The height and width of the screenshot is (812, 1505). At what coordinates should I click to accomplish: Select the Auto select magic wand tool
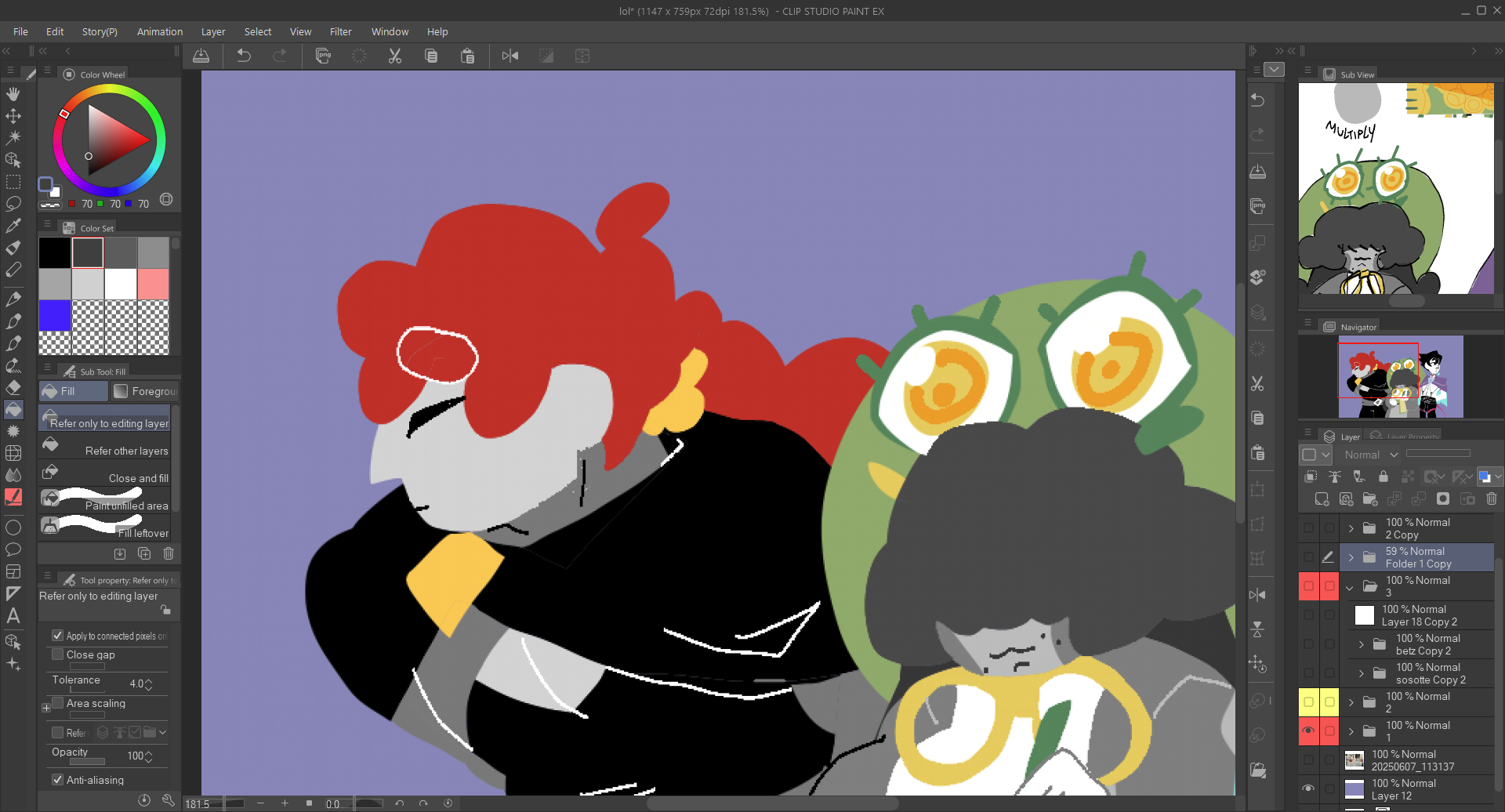coord(13,138)
